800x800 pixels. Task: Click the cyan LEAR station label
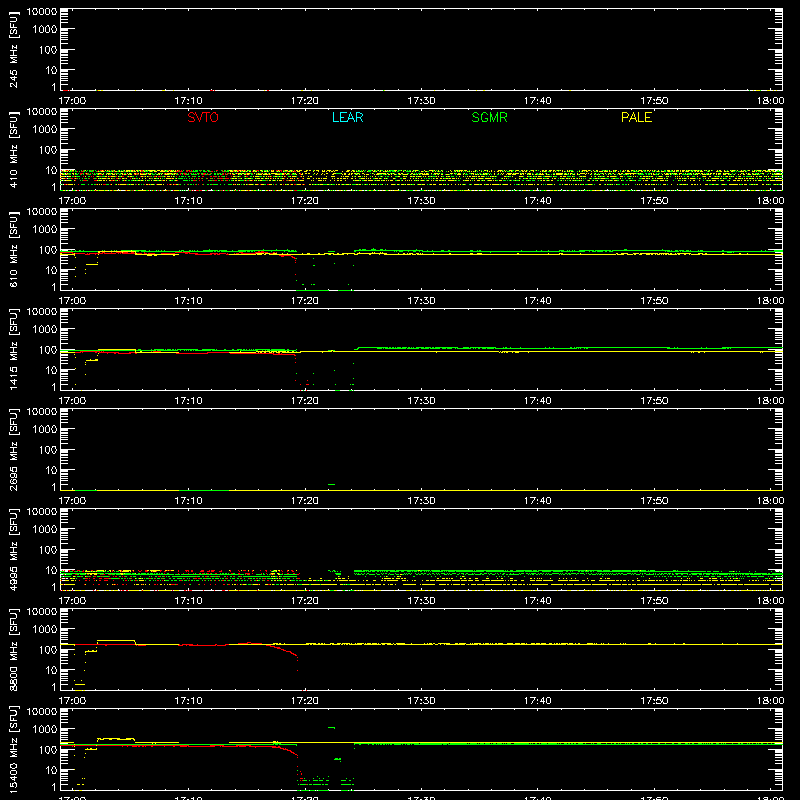(347, 117)
